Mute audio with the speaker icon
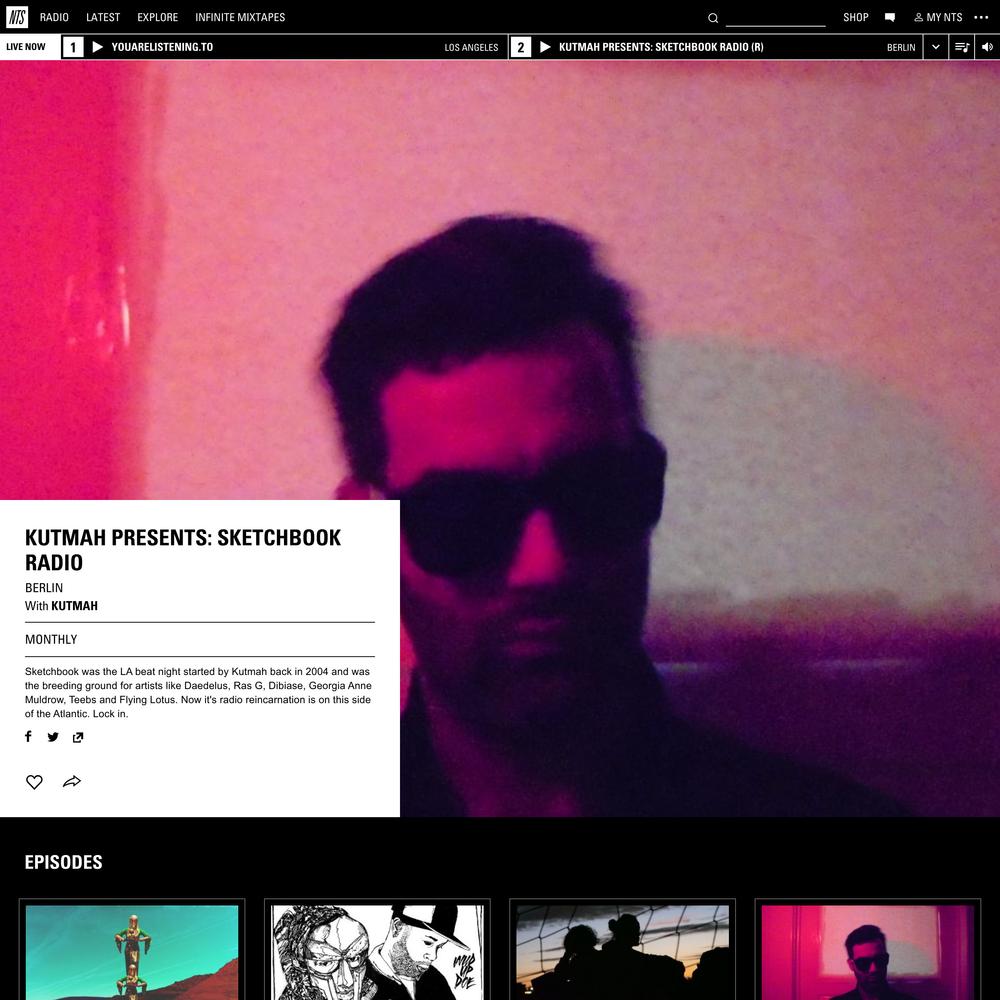The width and height of the screenshot is (1000, 1000). tap(987, 47)
